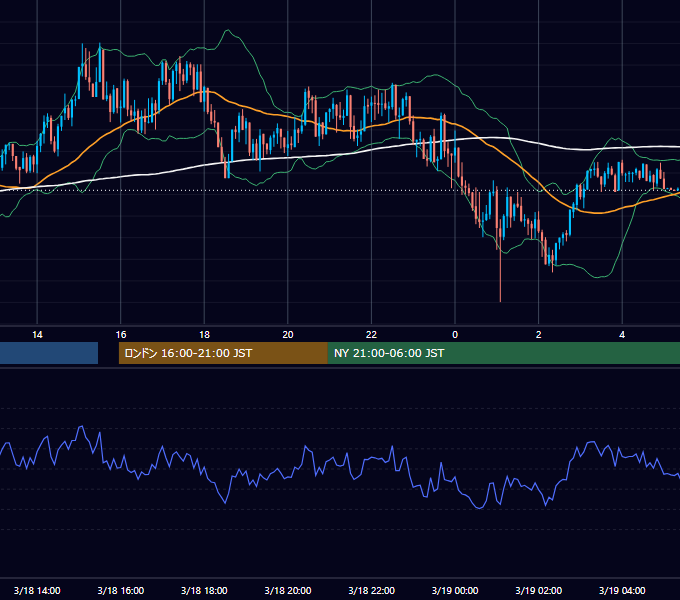This screenshot has width=680, height=600.
Task: Select the 3/19 04:00 time label
Action: click(622, 590)
